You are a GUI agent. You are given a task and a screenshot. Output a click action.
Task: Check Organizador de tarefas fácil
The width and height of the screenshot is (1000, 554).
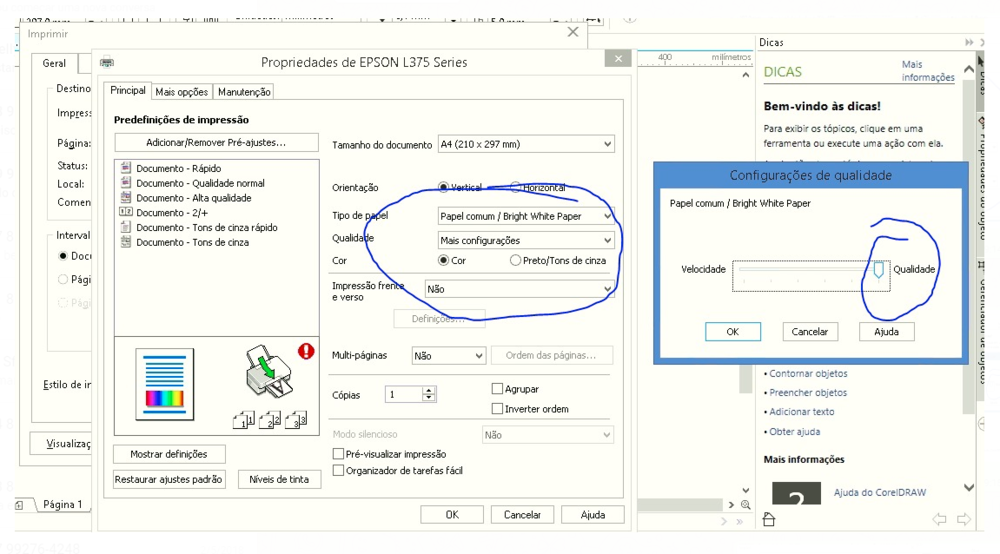click(x=339, y=470)
